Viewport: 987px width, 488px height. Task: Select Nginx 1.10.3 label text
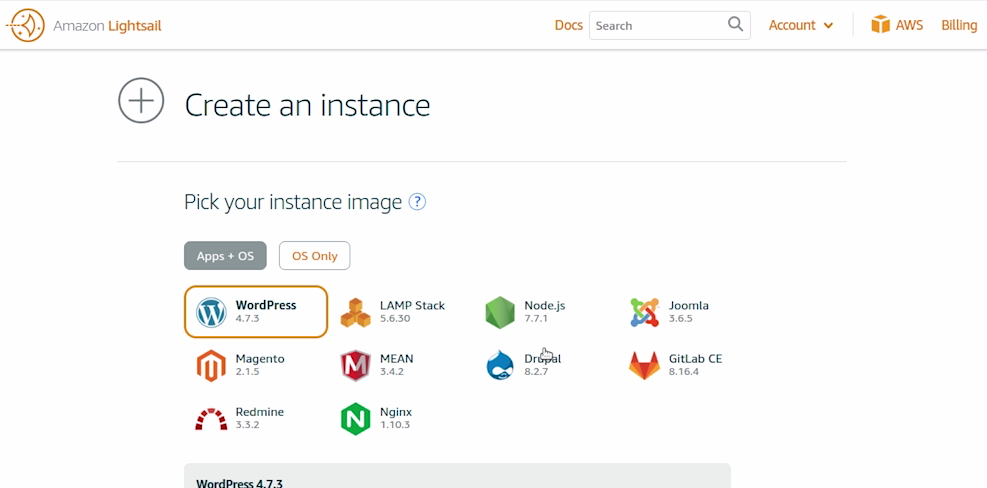click(x=396, y=417)
